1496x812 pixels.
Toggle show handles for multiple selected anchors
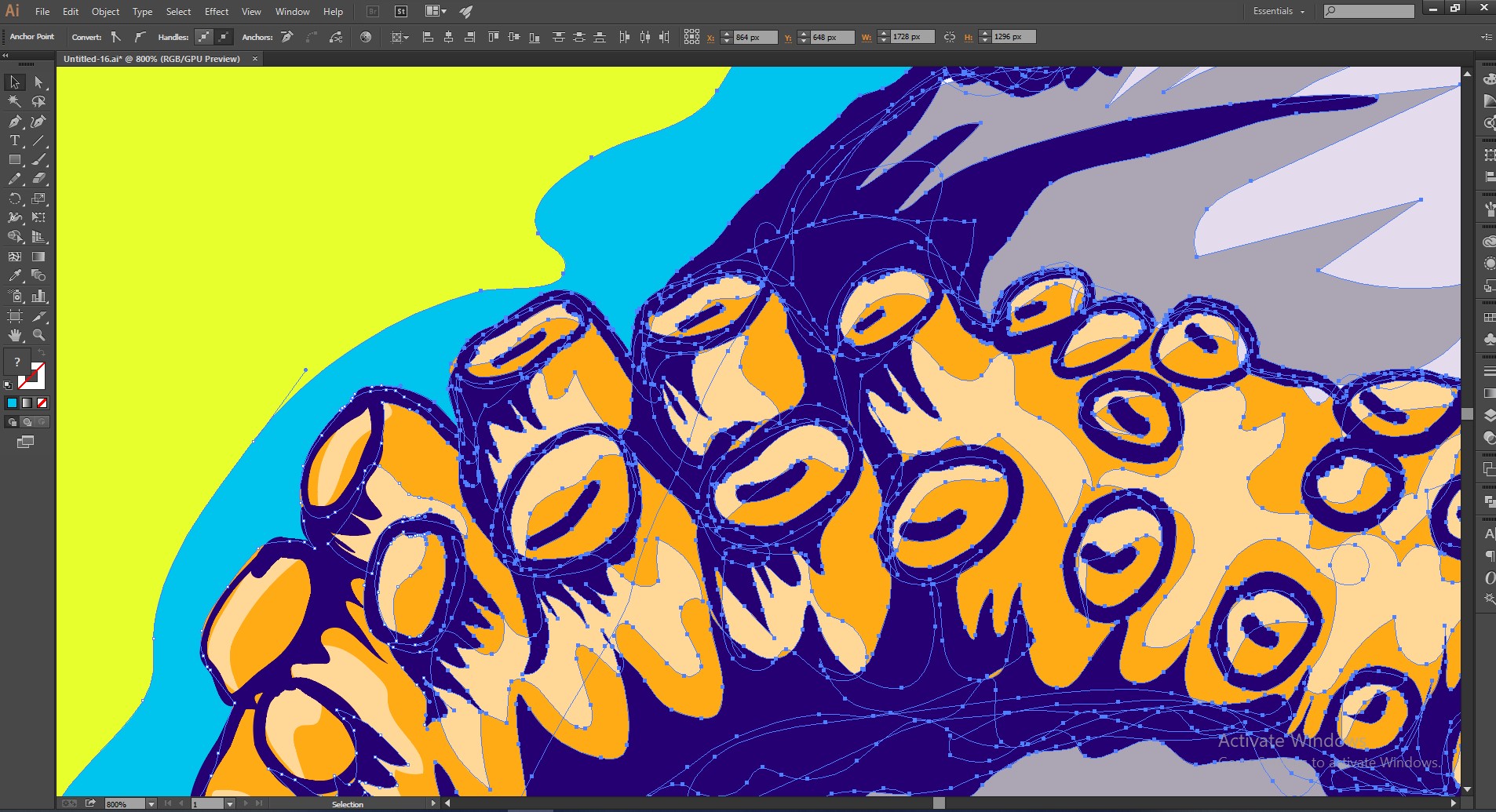(203, 37)
